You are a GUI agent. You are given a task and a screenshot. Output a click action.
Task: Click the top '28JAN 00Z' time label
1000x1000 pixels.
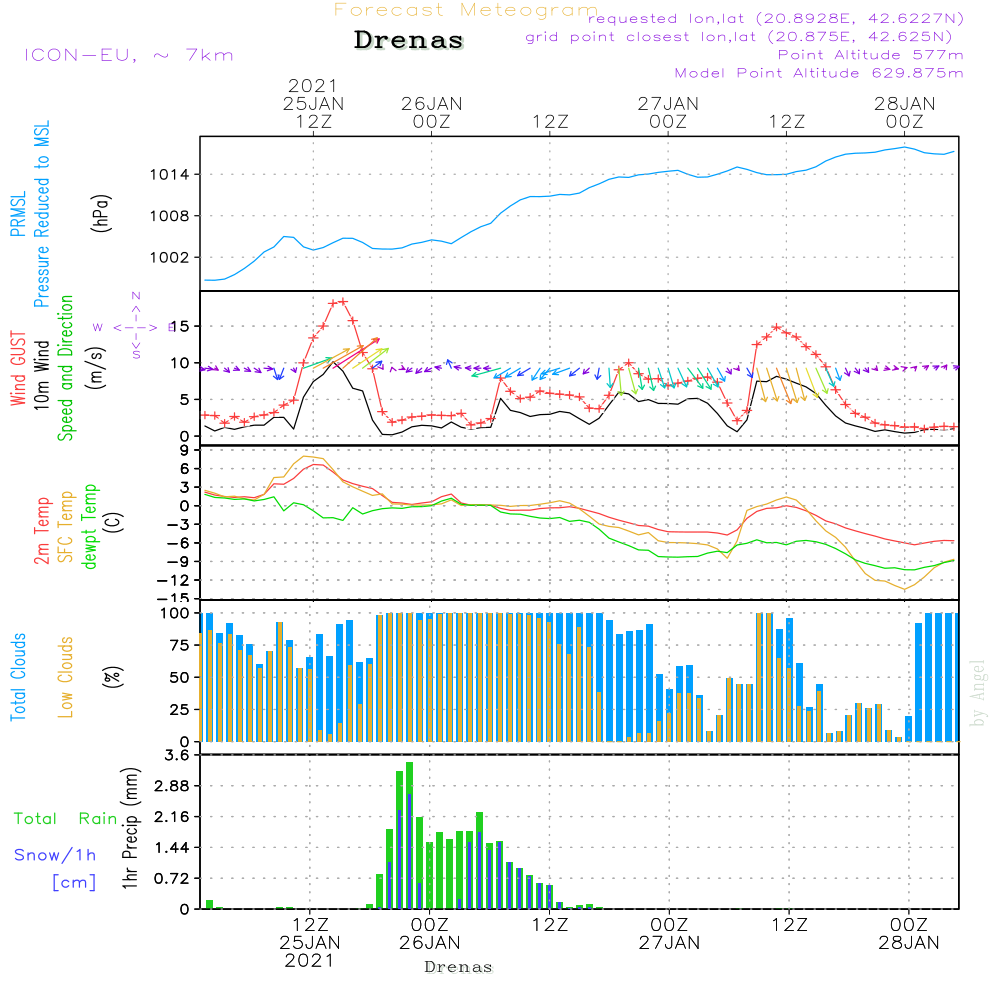tap(904, 112)
